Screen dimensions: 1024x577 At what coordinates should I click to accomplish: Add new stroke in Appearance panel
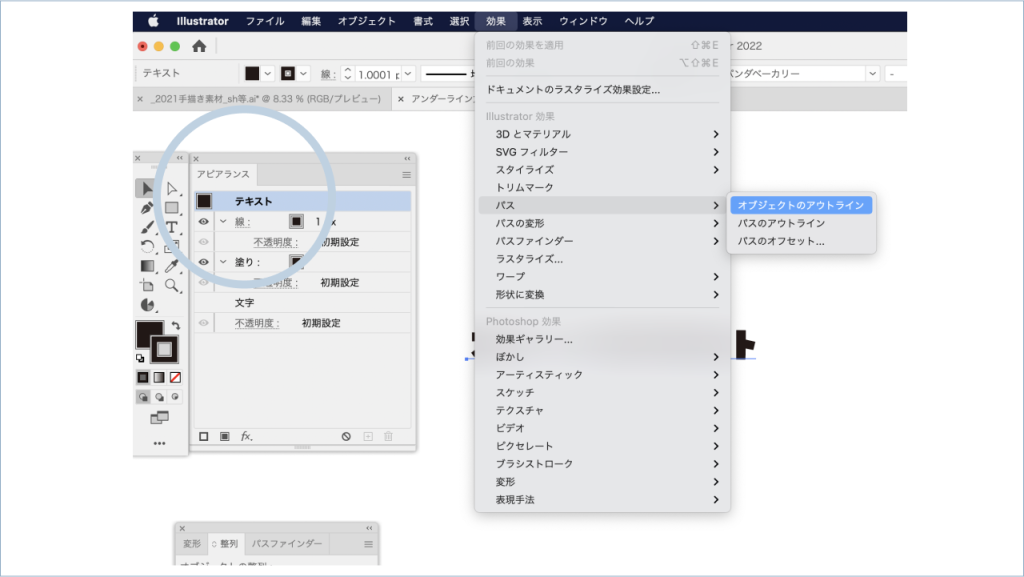[x=204, y=436]
